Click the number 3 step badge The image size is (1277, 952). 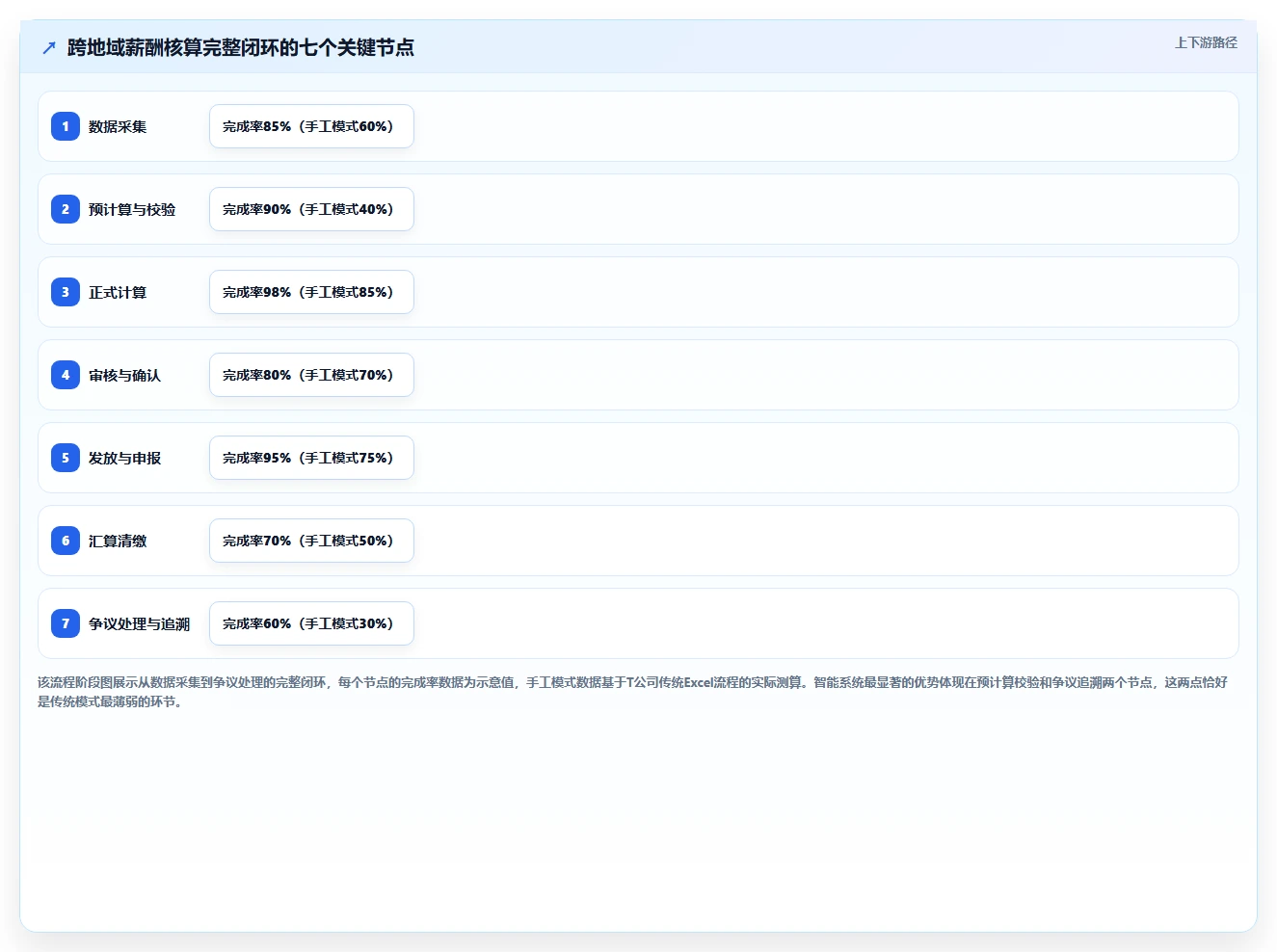[x=66, y=292]
